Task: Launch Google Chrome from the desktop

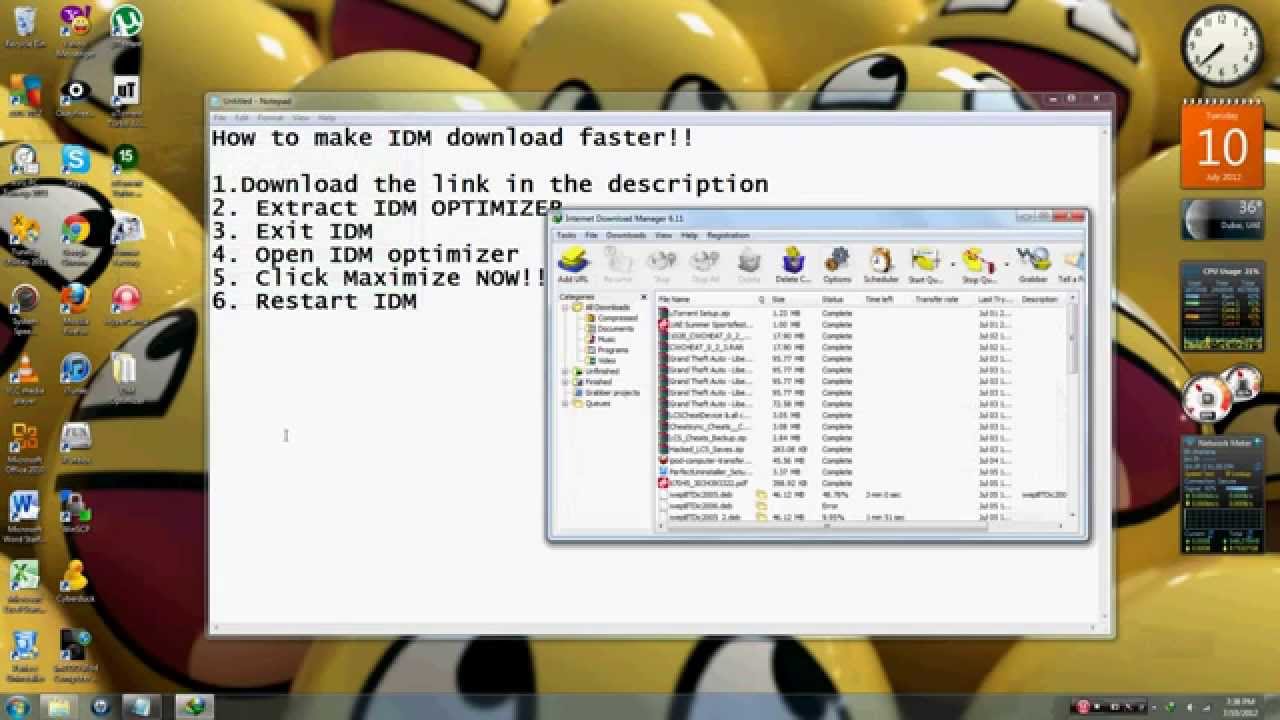Action: [76, 240]
